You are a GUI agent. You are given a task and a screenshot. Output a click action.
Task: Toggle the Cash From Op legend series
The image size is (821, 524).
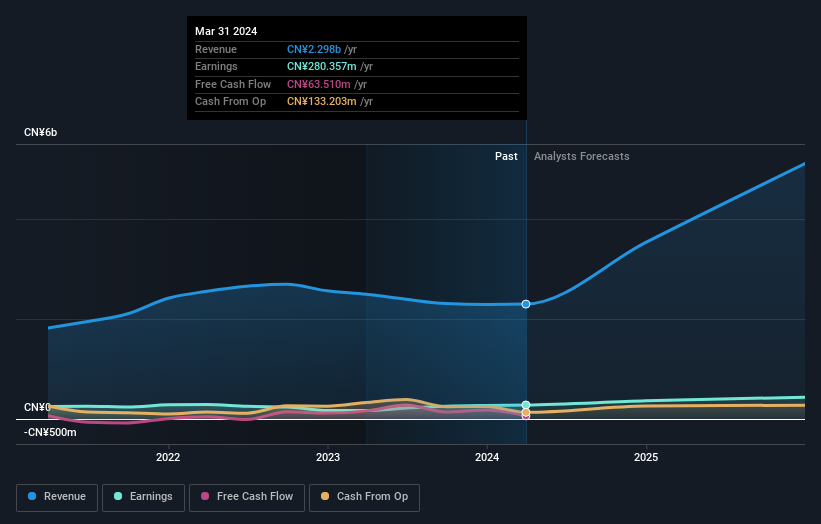click(x=364, y=497)
